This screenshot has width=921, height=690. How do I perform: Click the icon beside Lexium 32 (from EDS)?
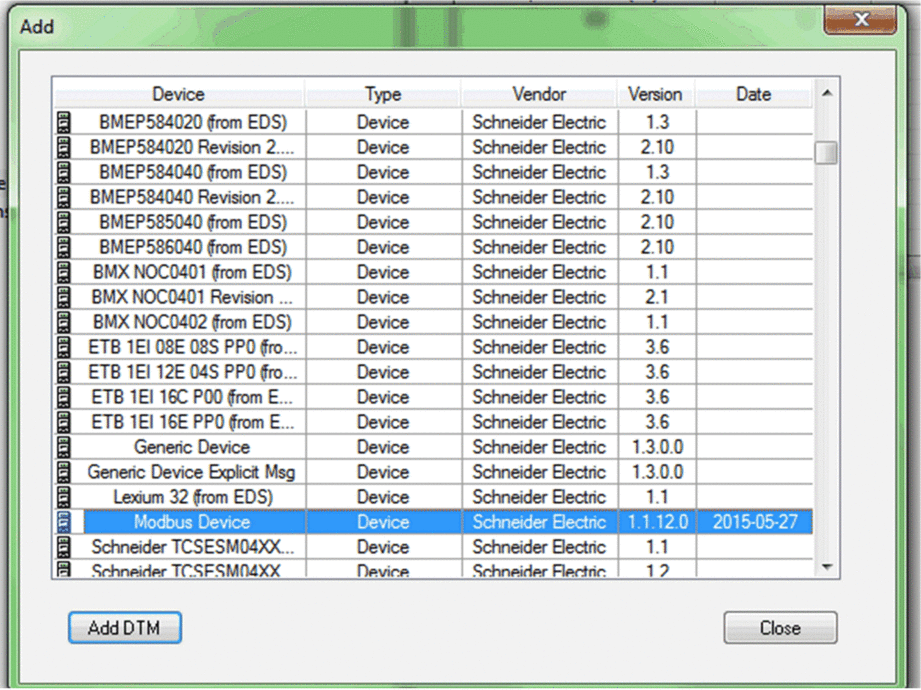pos(63,496)
